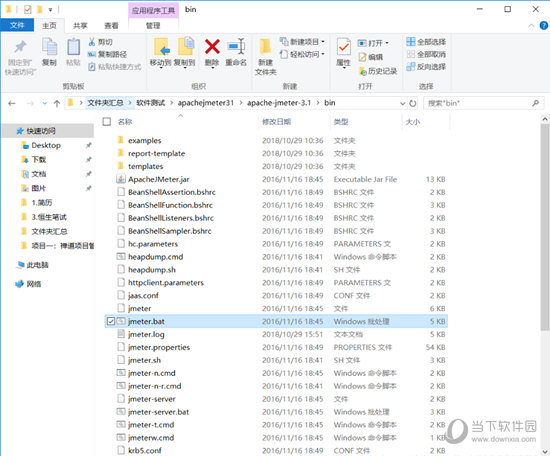Image resolution: width=550 pixels, height=456 pixels.
Task: Click the vertical scrollbar thumb
Action: pyautogui.click(x=545, y=227)
